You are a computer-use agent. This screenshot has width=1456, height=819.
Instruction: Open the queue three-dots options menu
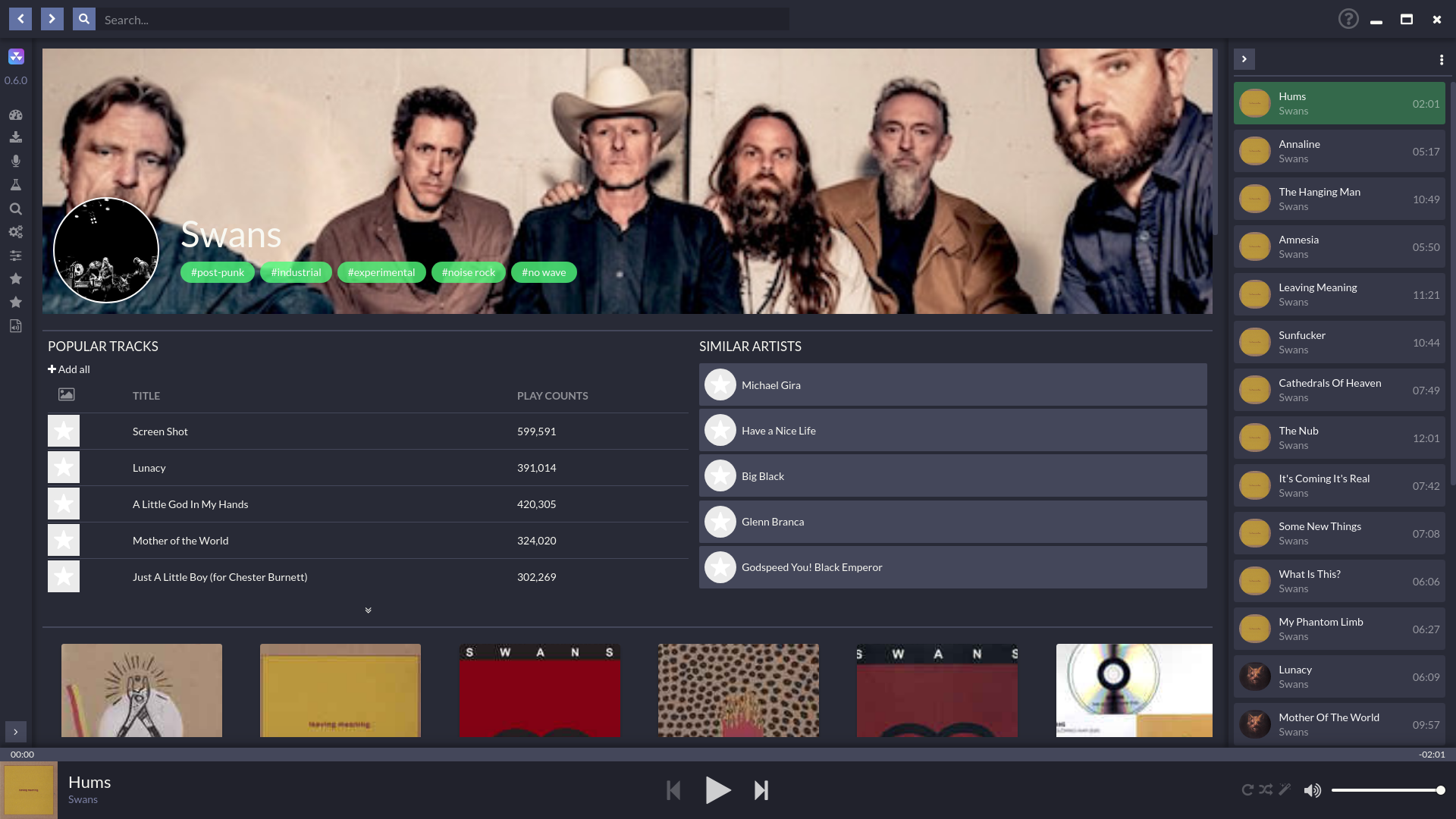coord(1441,60)
